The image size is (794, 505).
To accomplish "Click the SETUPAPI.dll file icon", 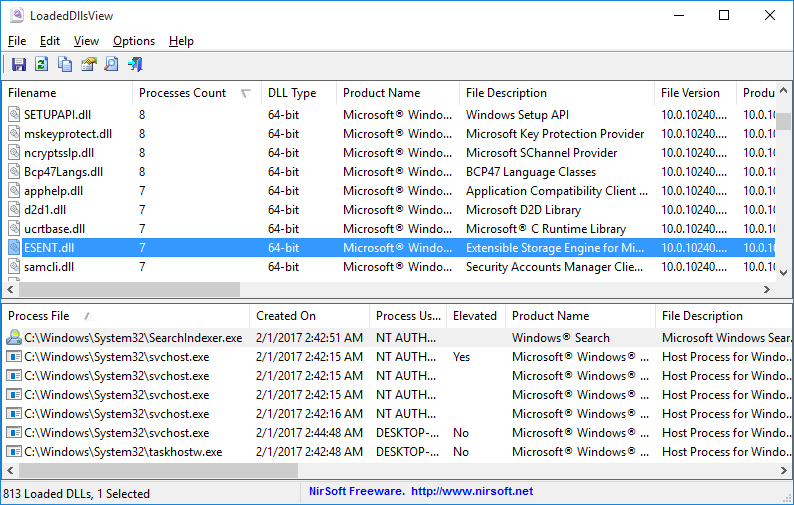I will pos(14,115).
